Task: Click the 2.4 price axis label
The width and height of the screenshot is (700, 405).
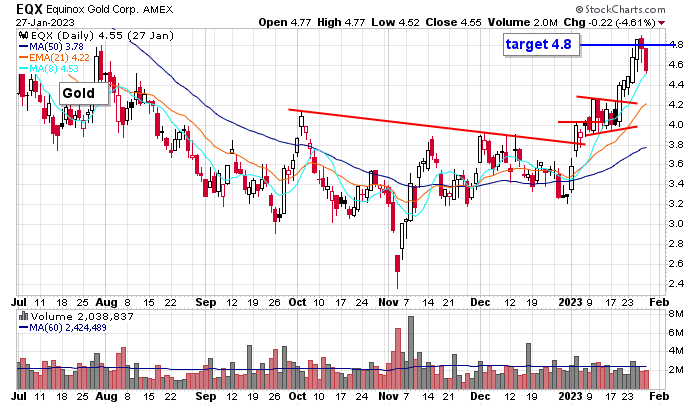Action: tap(677, 284)
